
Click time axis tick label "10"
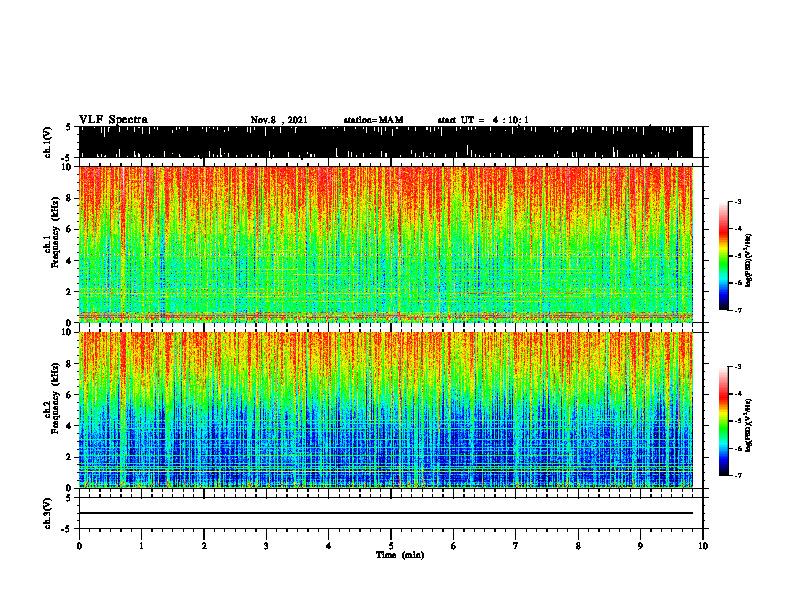point(703,546)
